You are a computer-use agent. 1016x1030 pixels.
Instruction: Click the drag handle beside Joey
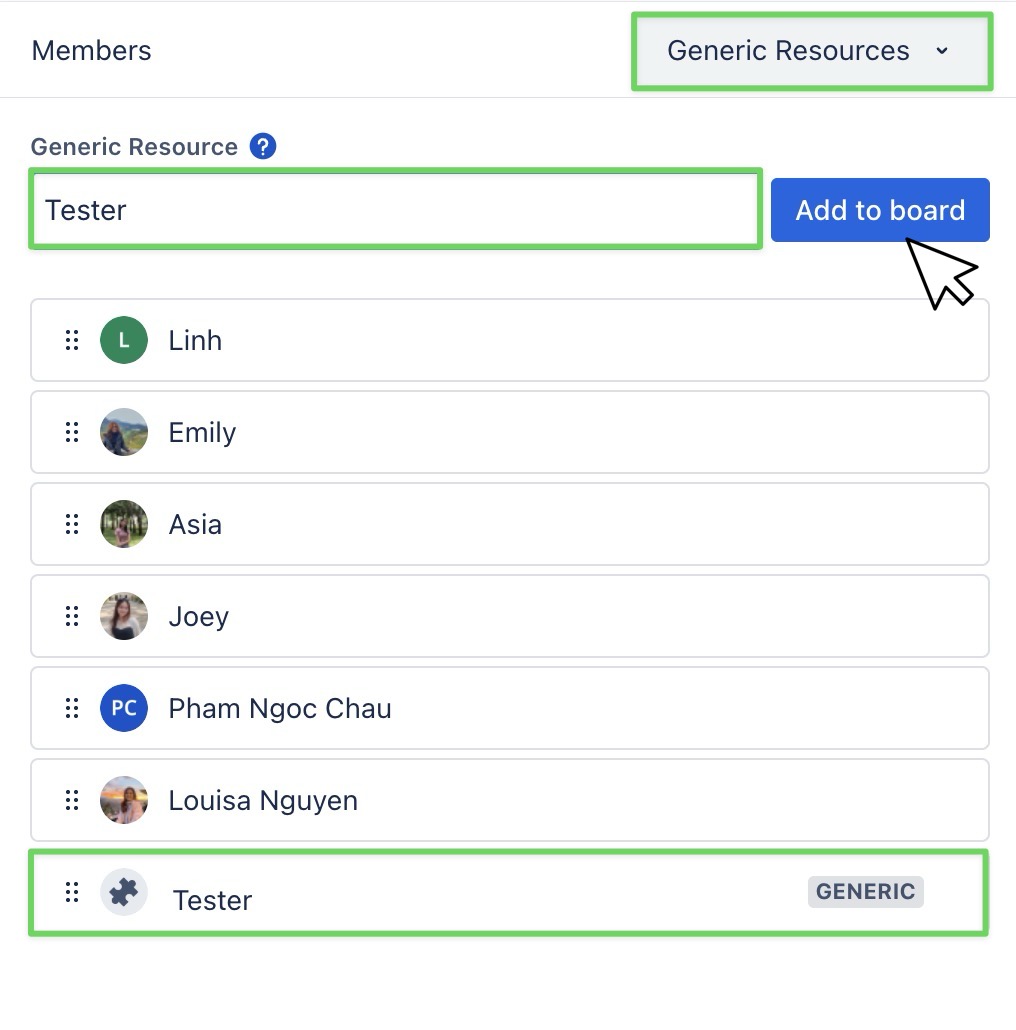pos(72,616)
